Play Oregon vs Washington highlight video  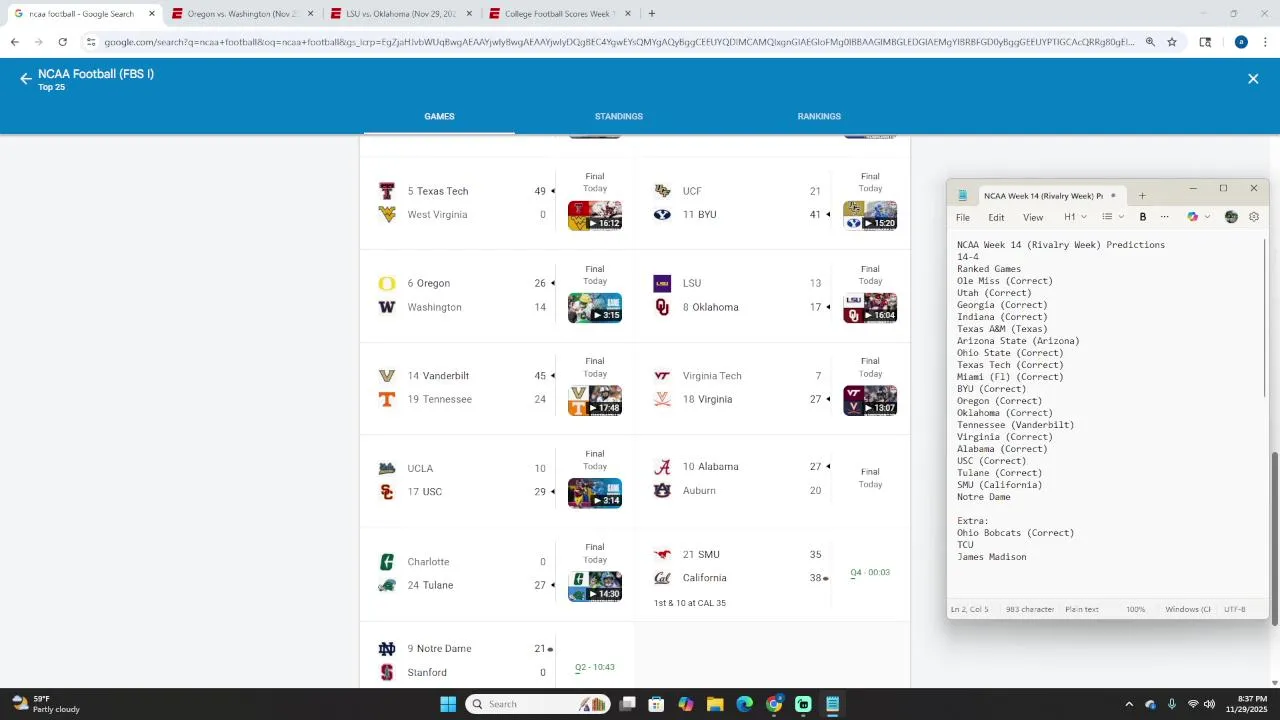[595, 308]
